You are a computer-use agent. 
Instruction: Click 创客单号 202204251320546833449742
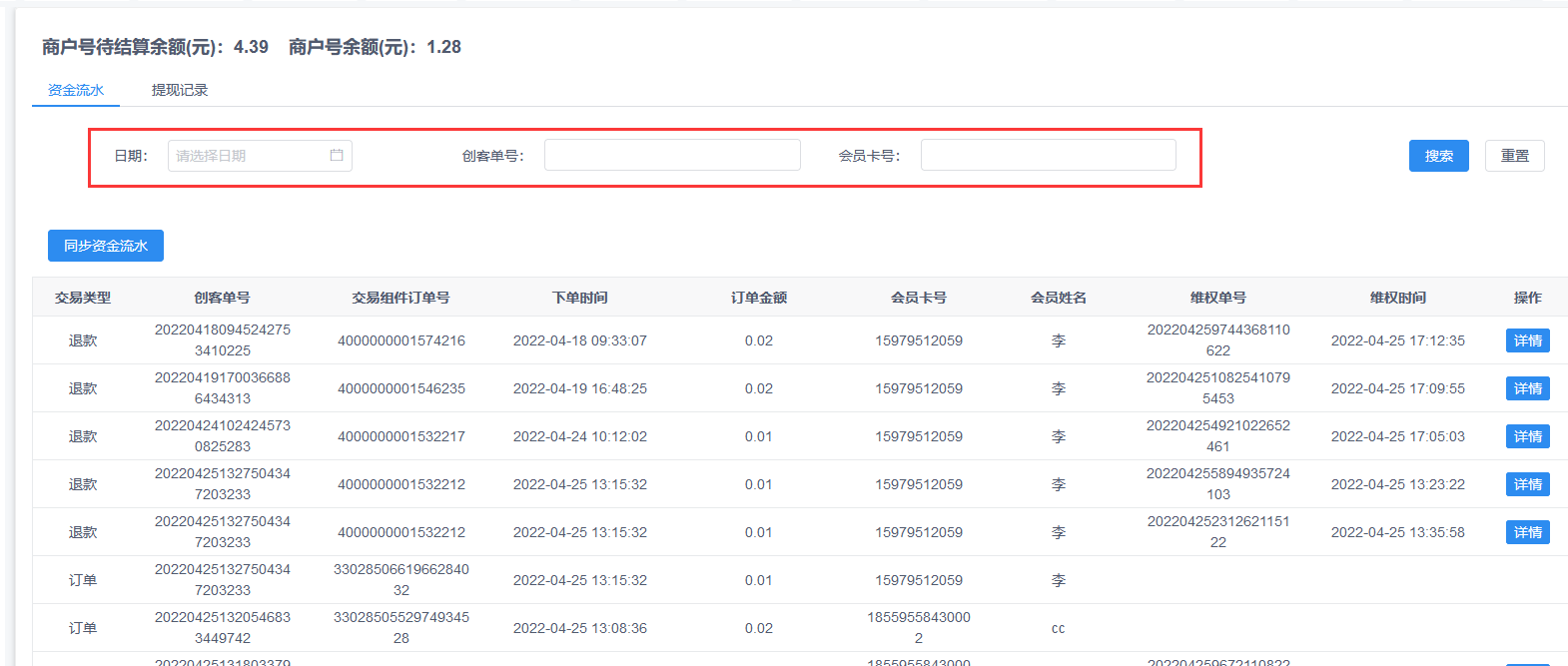[x=223, y=628]
